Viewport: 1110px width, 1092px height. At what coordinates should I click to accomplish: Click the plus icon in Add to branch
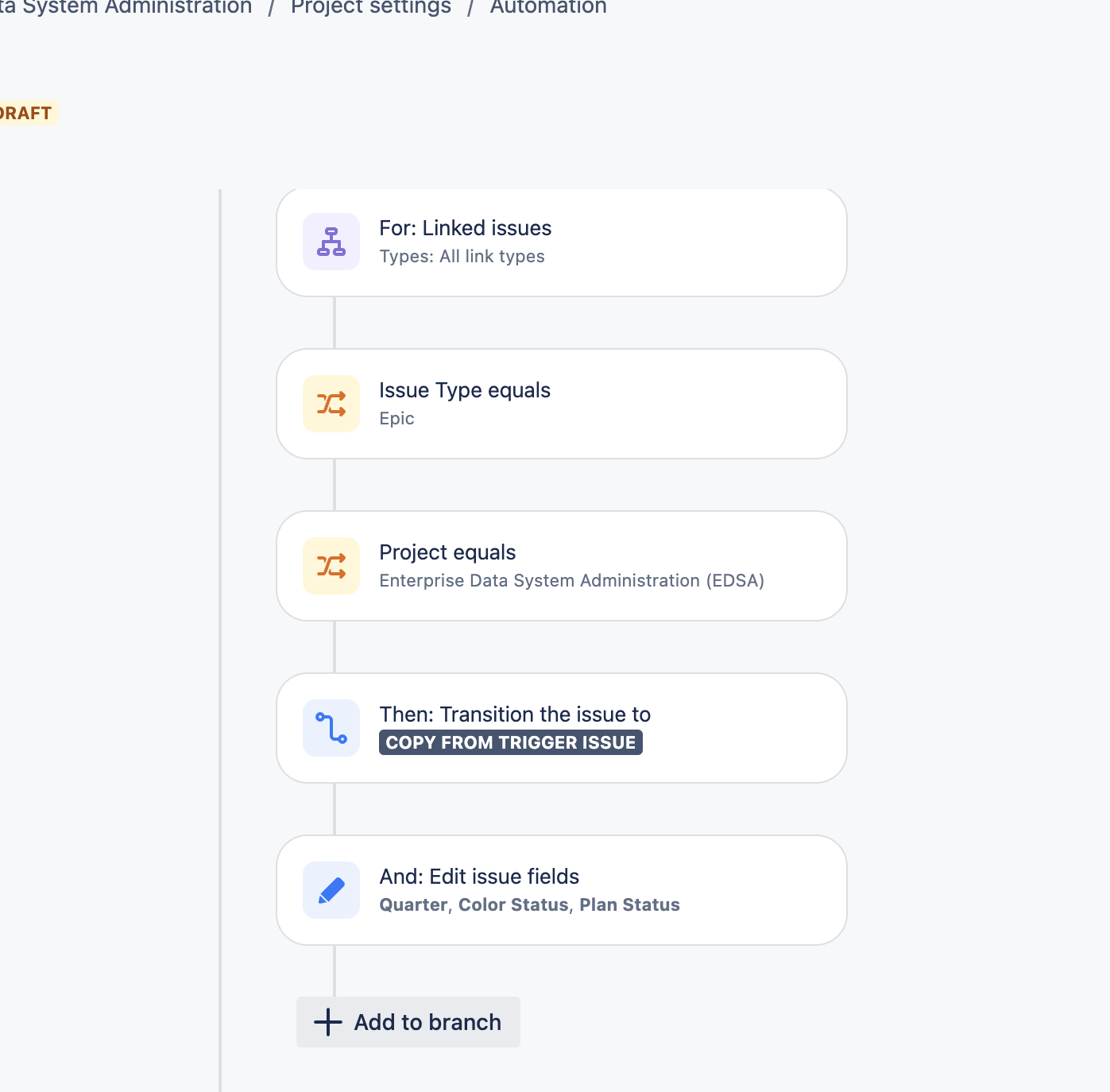pos(328,1022)
